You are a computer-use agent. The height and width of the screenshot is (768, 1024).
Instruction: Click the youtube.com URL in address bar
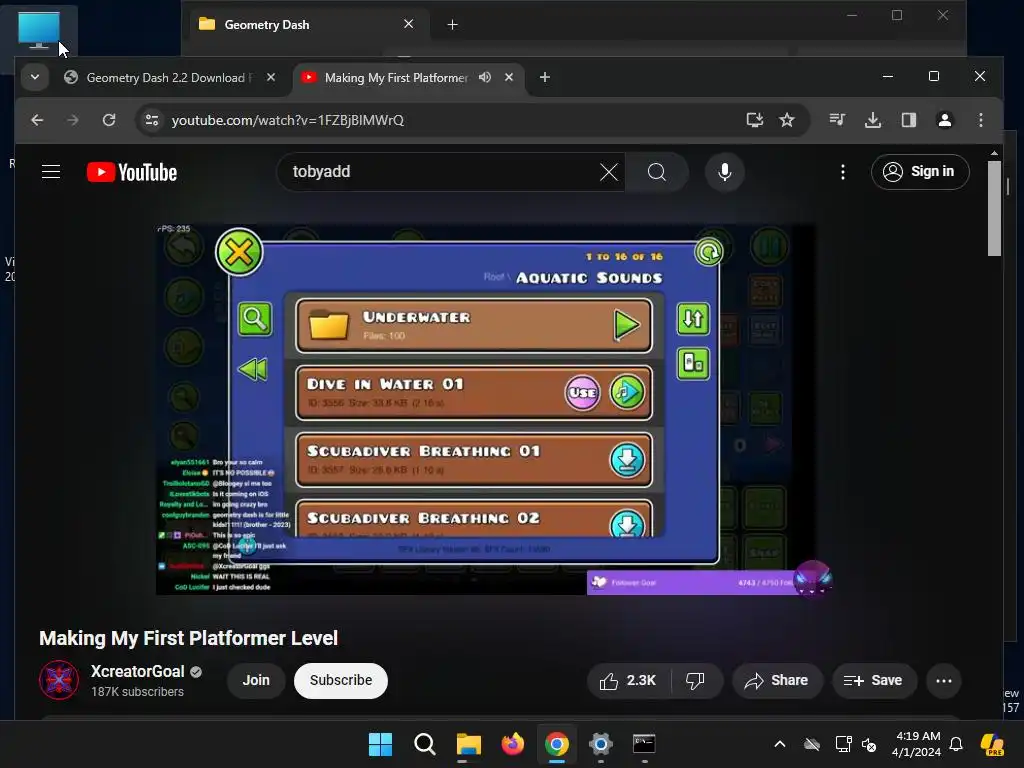pos(287,120)
